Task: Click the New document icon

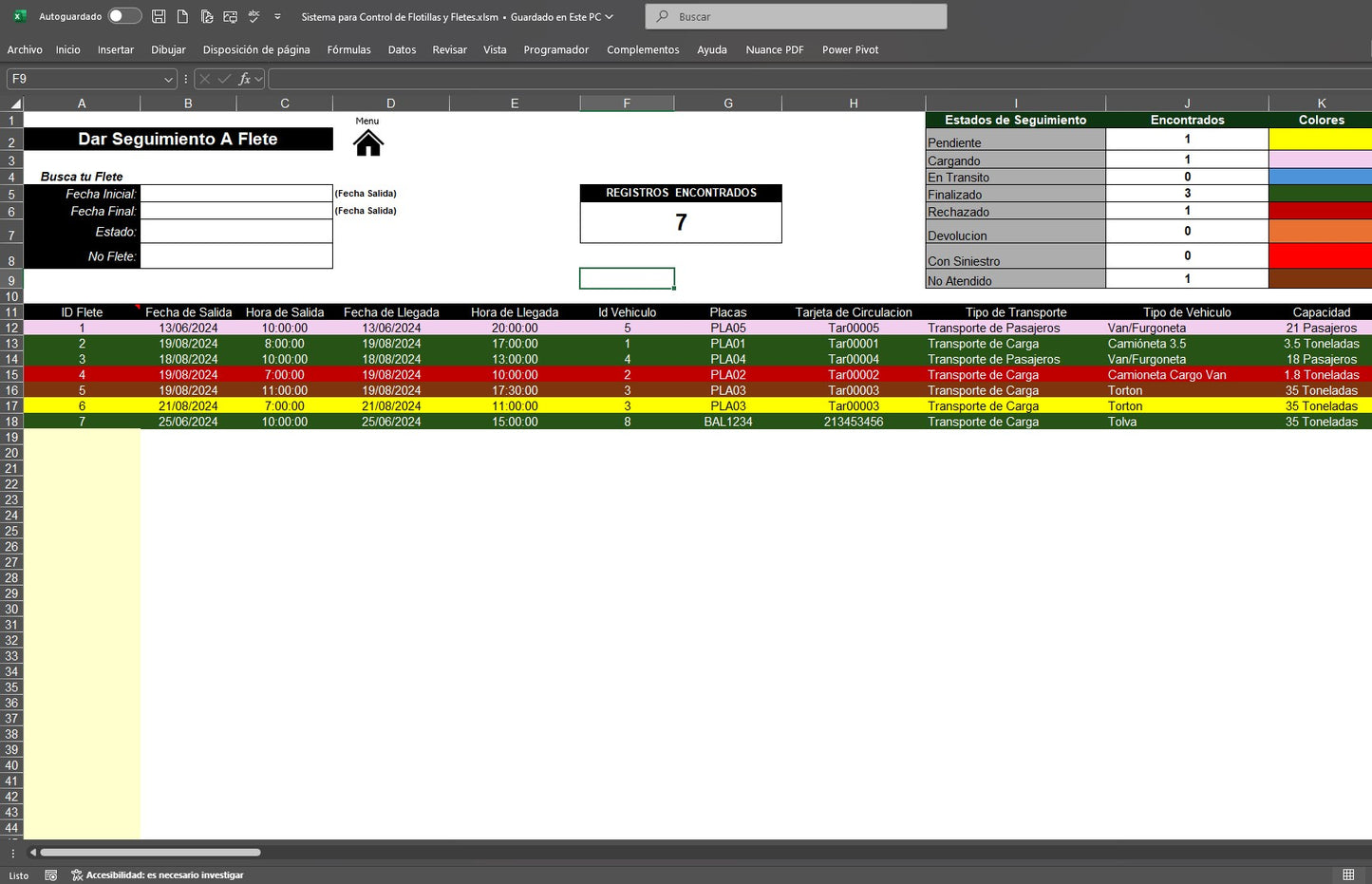Action: (x=182, y=16)
